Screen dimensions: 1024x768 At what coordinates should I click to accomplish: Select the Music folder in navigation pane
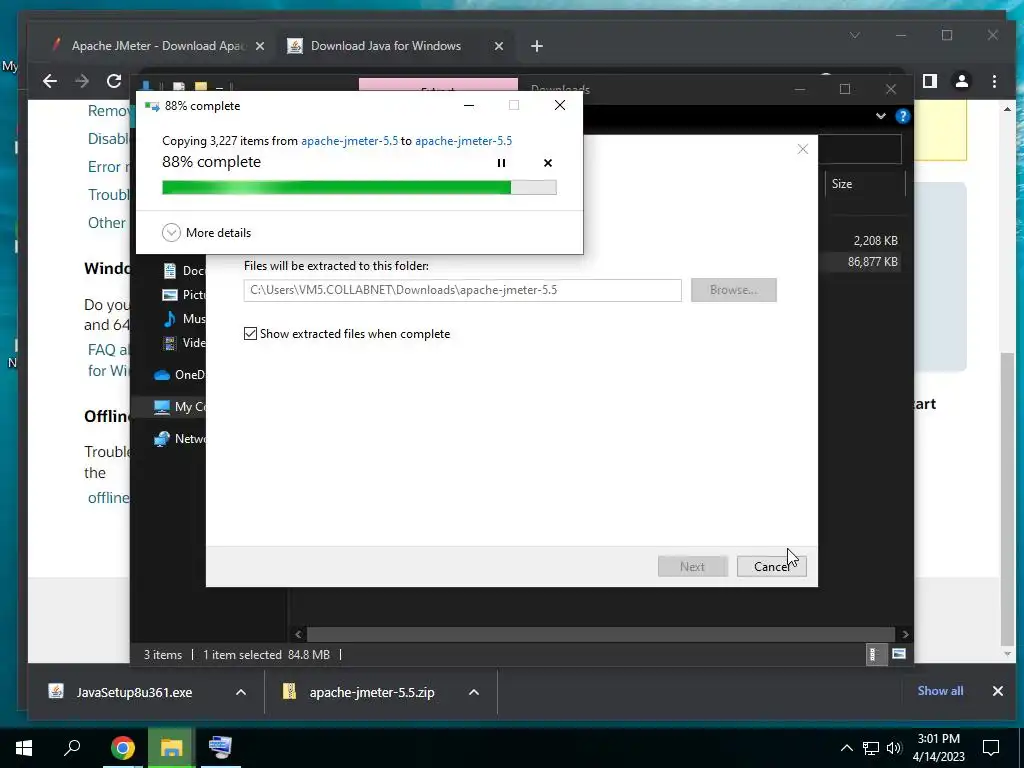pyautogui.click(x=183, y=319)
